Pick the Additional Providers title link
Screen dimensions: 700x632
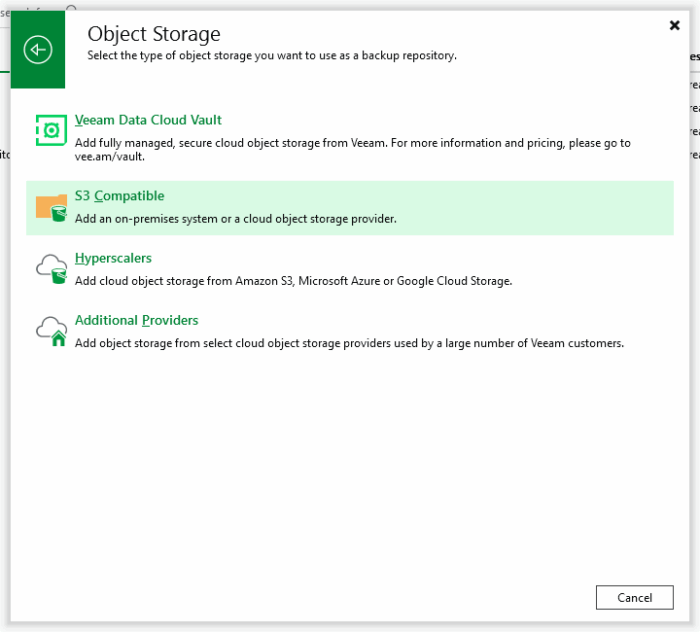(136, 320)
